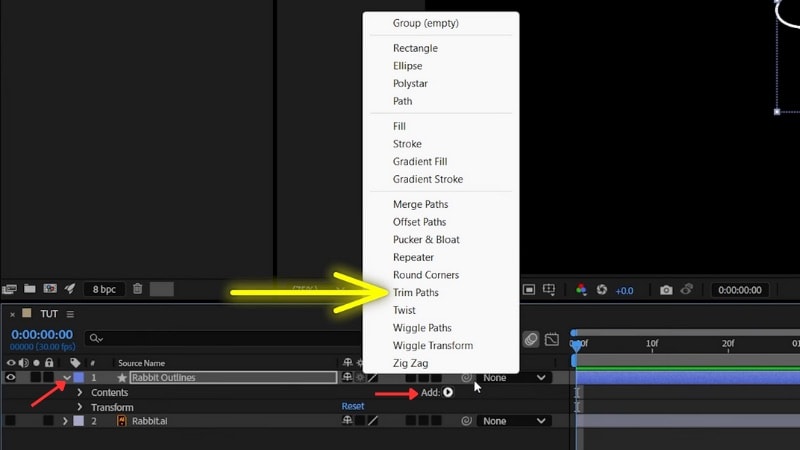The image size is (800, 450).
Task: Show last snapshot icon
Action: click(687, 289)
